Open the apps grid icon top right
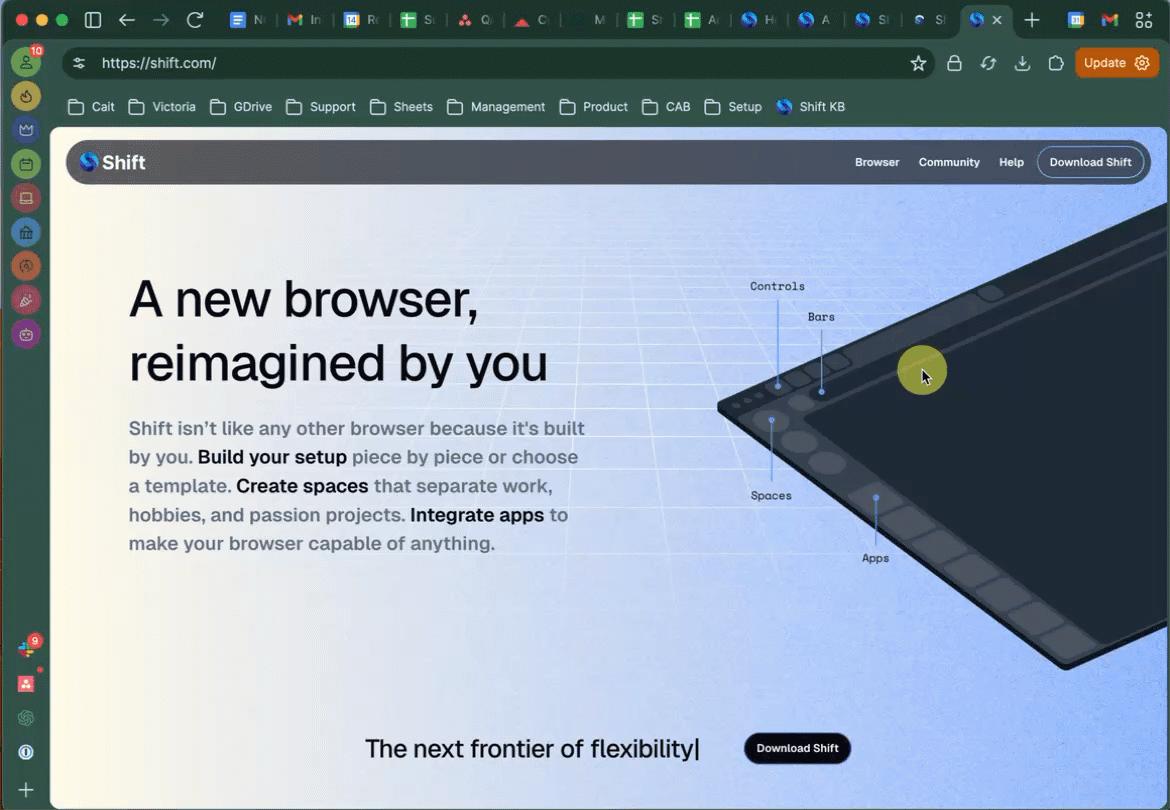Viewport: 1170px width, 810px height. [1144, 20]
